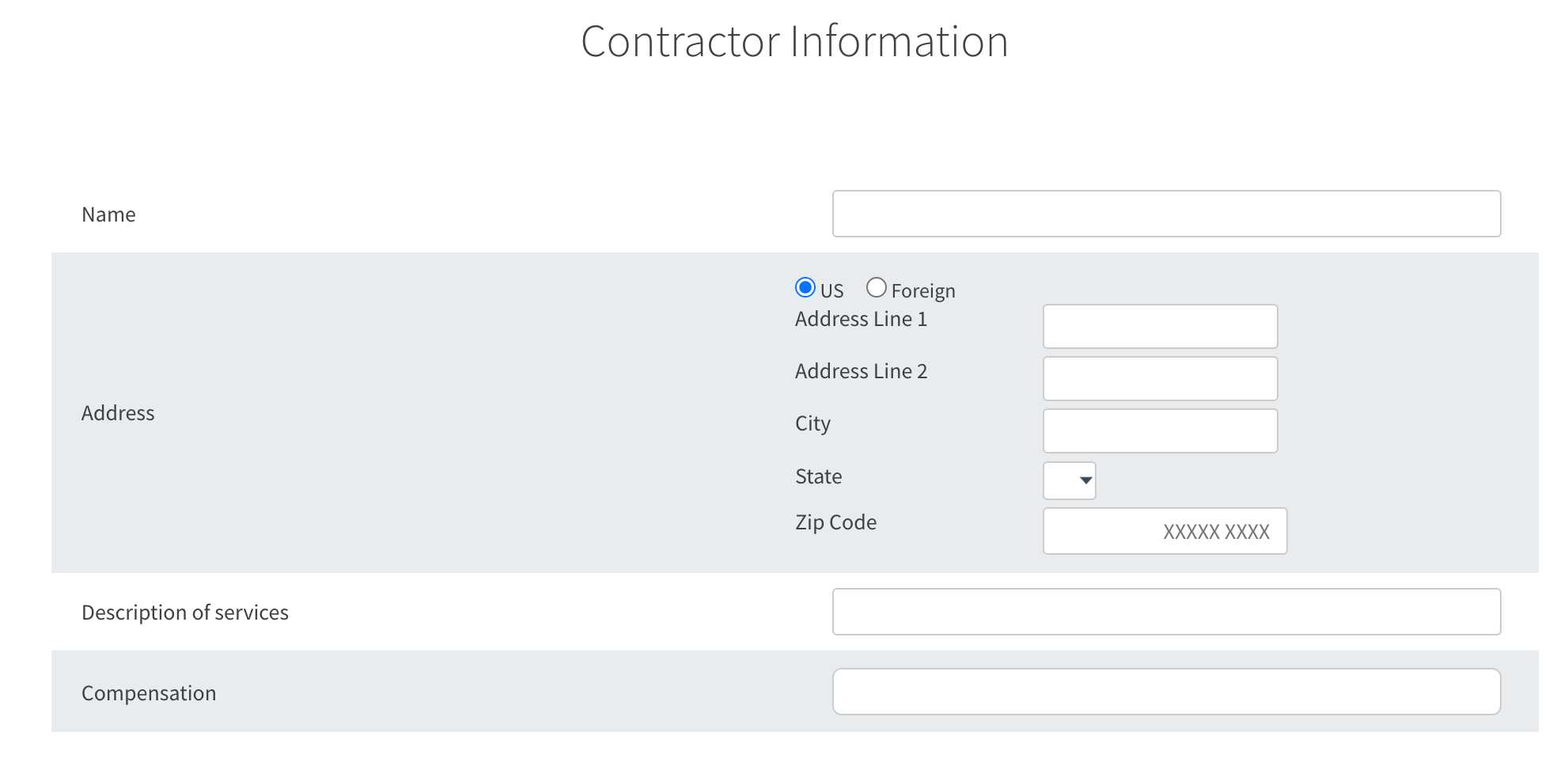Choose the Foreign address radio option

(x=877, y=288)
